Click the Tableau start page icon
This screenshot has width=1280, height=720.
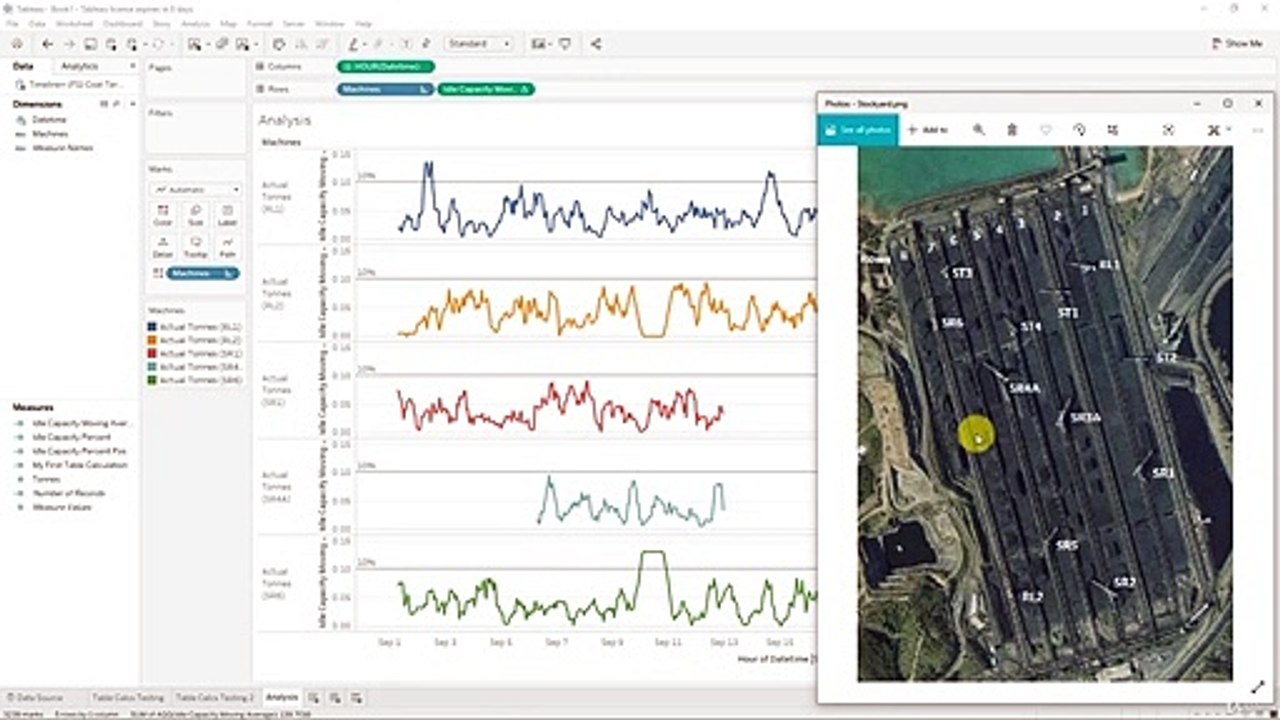17,44
